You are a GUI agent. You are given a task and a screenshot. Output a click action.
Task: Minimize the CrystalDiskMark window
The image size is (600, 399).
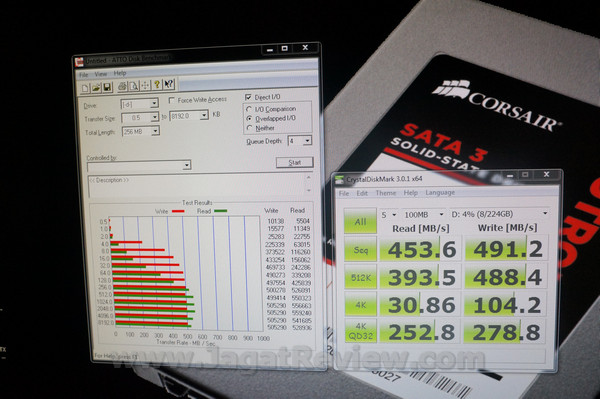509,175
